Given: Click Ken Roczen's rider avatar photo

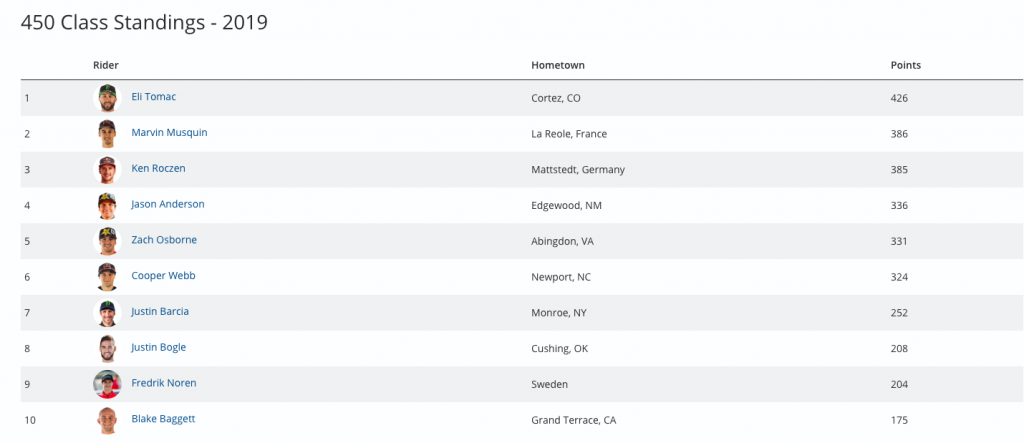Looking at the screenshot, I should coord(107,170).
